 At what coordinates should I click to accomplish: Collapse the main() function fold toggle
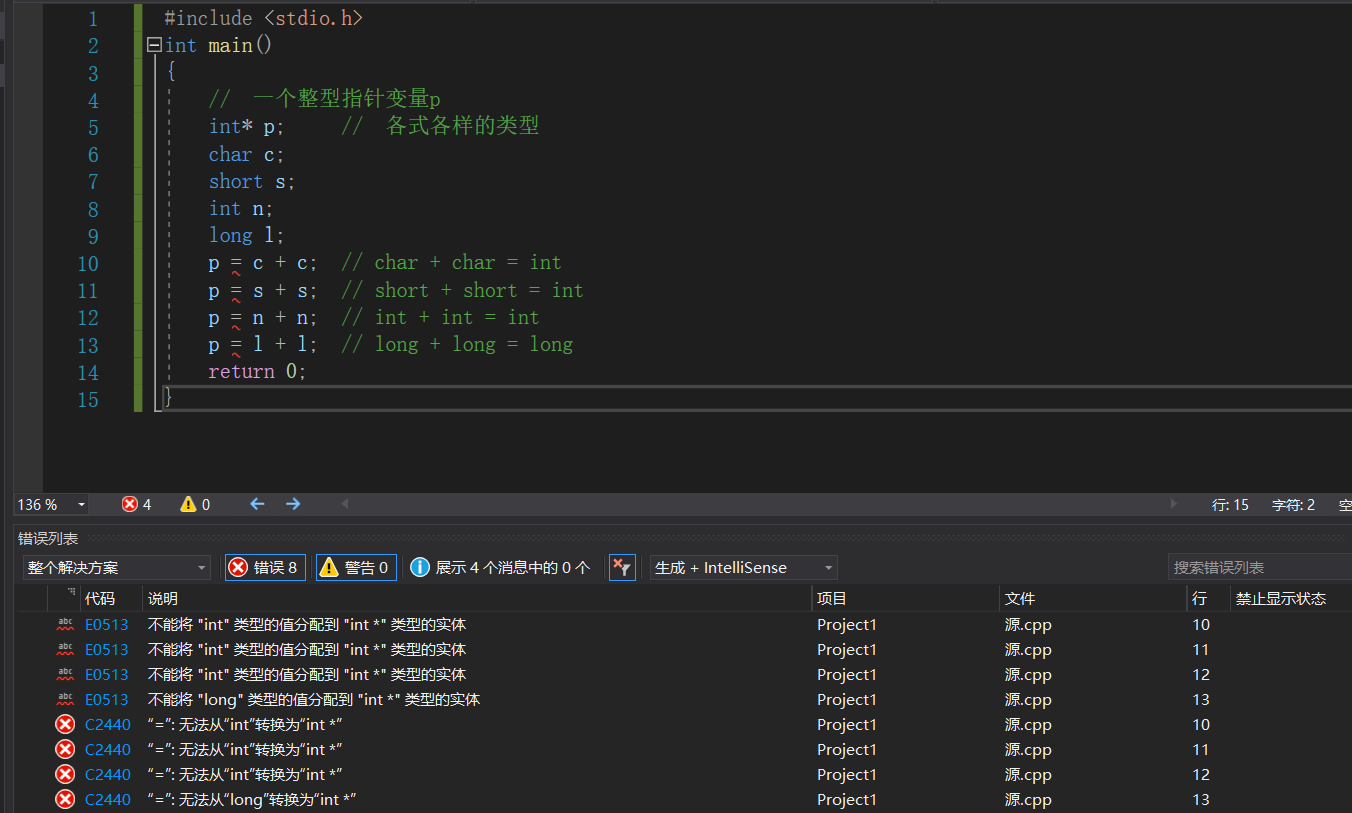point(154,45)
